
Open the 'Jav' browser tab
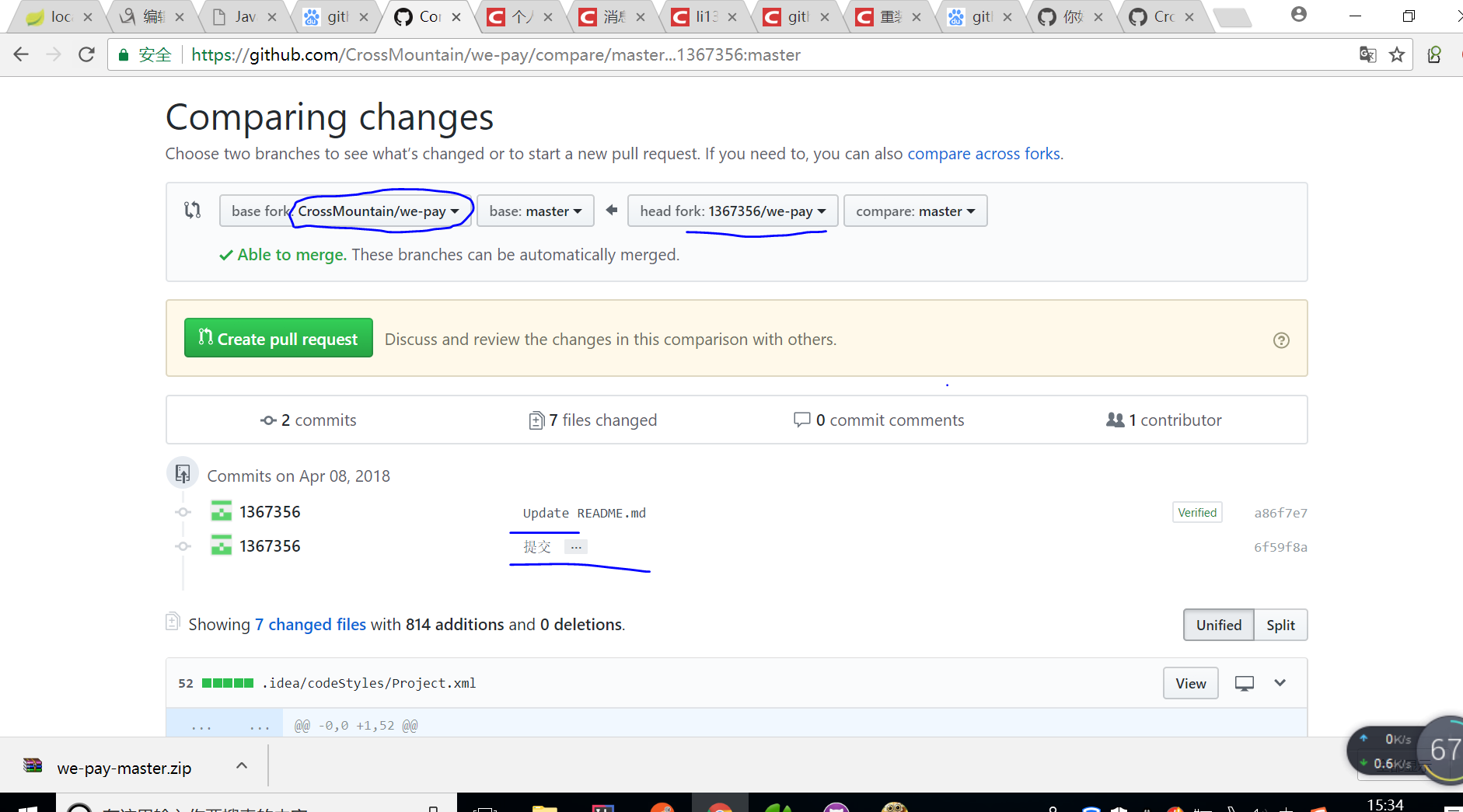coord(245,16)
